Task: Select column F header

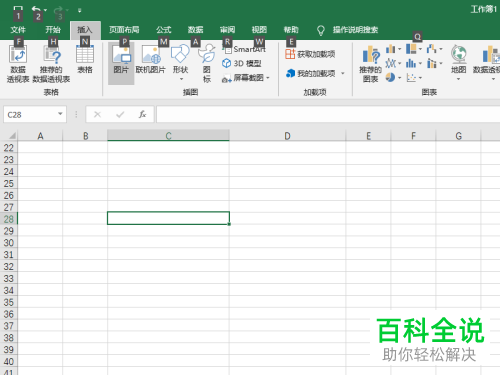Action: pyautogui.click(x=413, y=136)
